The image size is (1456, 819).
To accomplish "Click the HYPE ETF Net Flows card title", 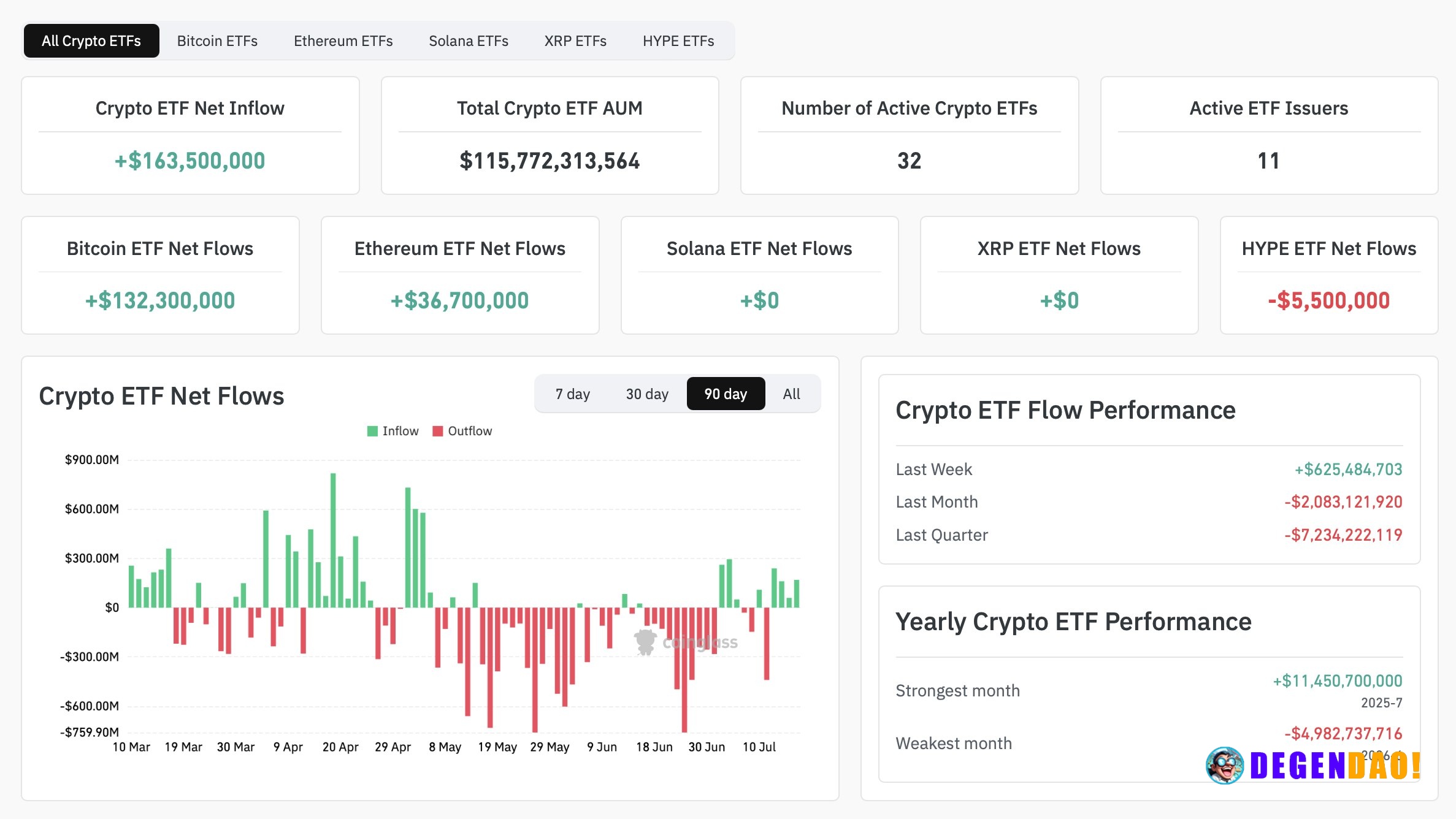I will pos(1329,249).
